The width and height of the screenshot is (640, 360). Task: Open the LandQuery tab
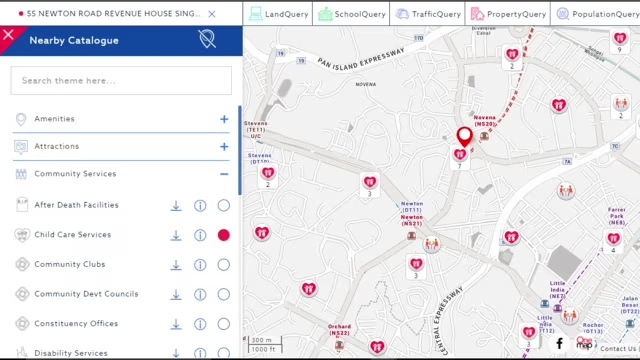pos(278,14)
